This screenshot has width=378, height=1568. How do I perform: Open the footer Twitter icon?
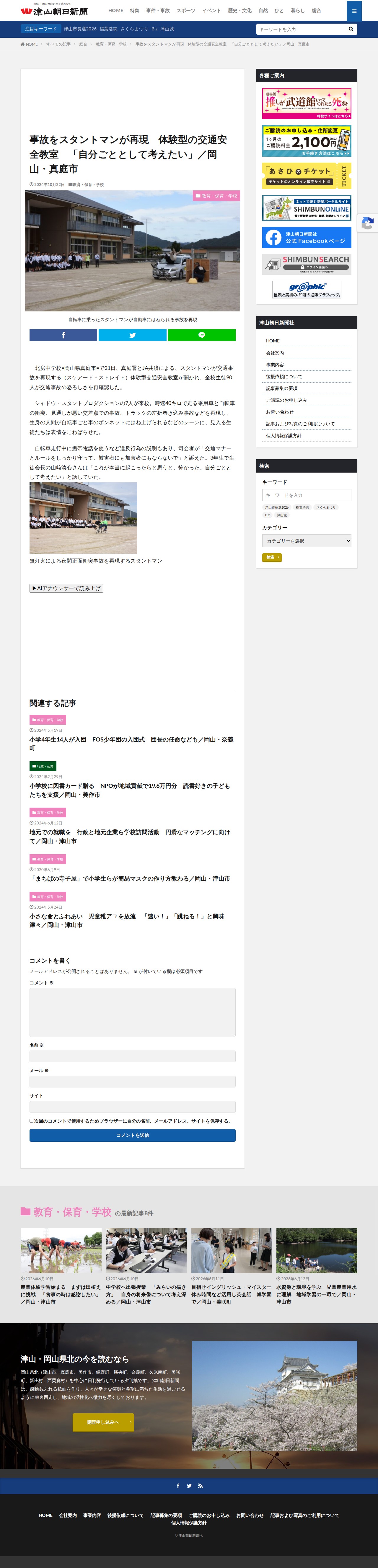pos(189,1486)
